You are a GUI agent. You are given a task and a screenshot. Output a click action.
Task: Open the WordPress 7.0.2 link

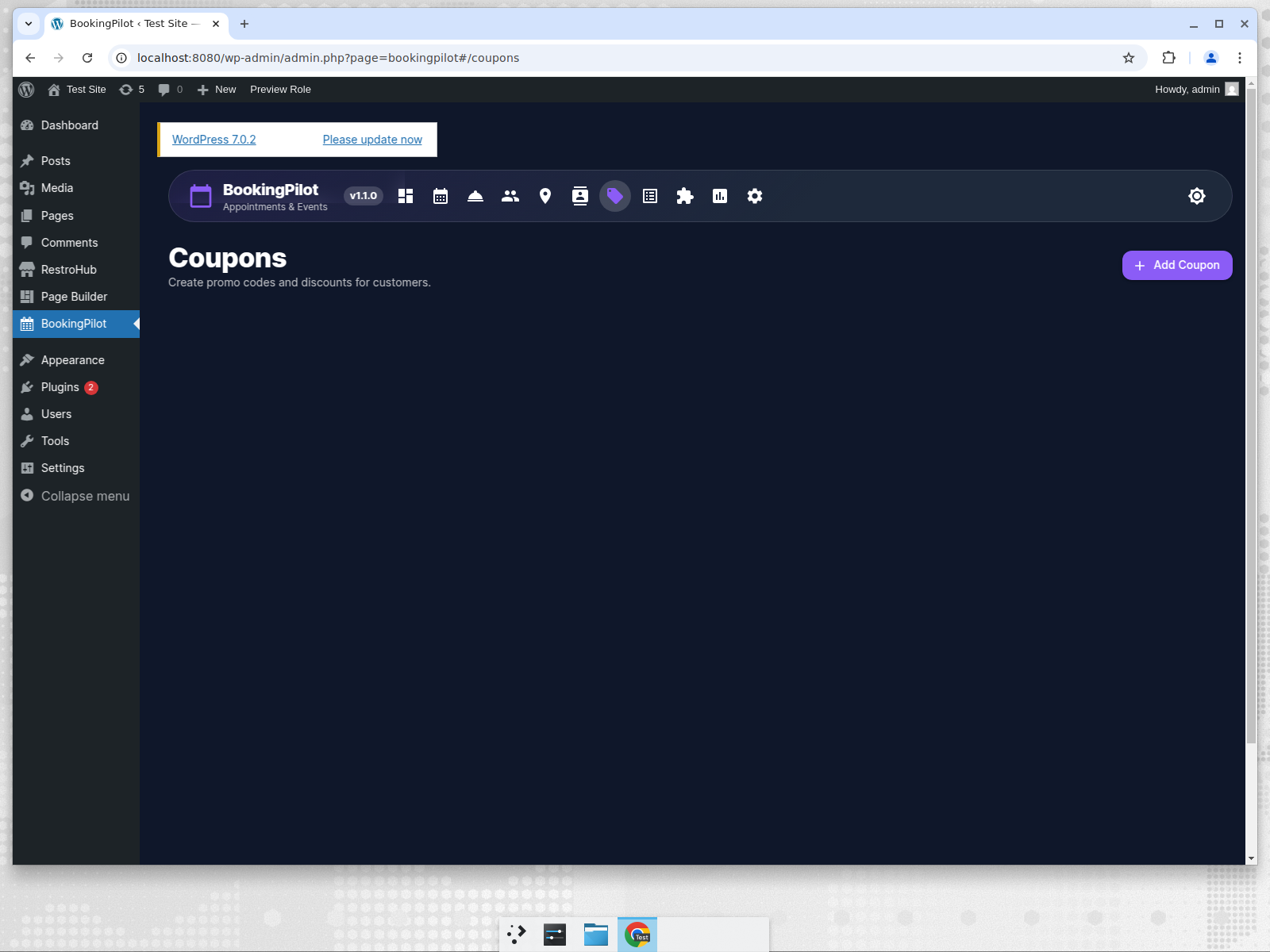pyautogui.click(x=214, y=140)
